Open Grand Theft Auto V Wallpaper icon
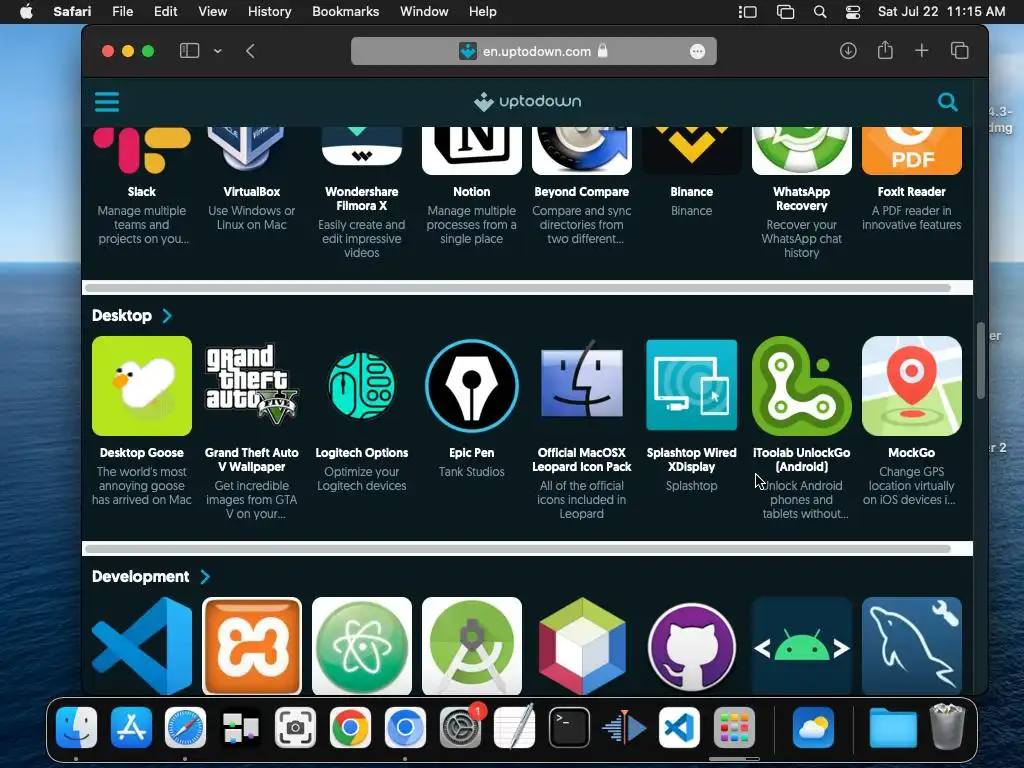The height and width of the screenshot is (768, 1024). (x=251, y=386)
